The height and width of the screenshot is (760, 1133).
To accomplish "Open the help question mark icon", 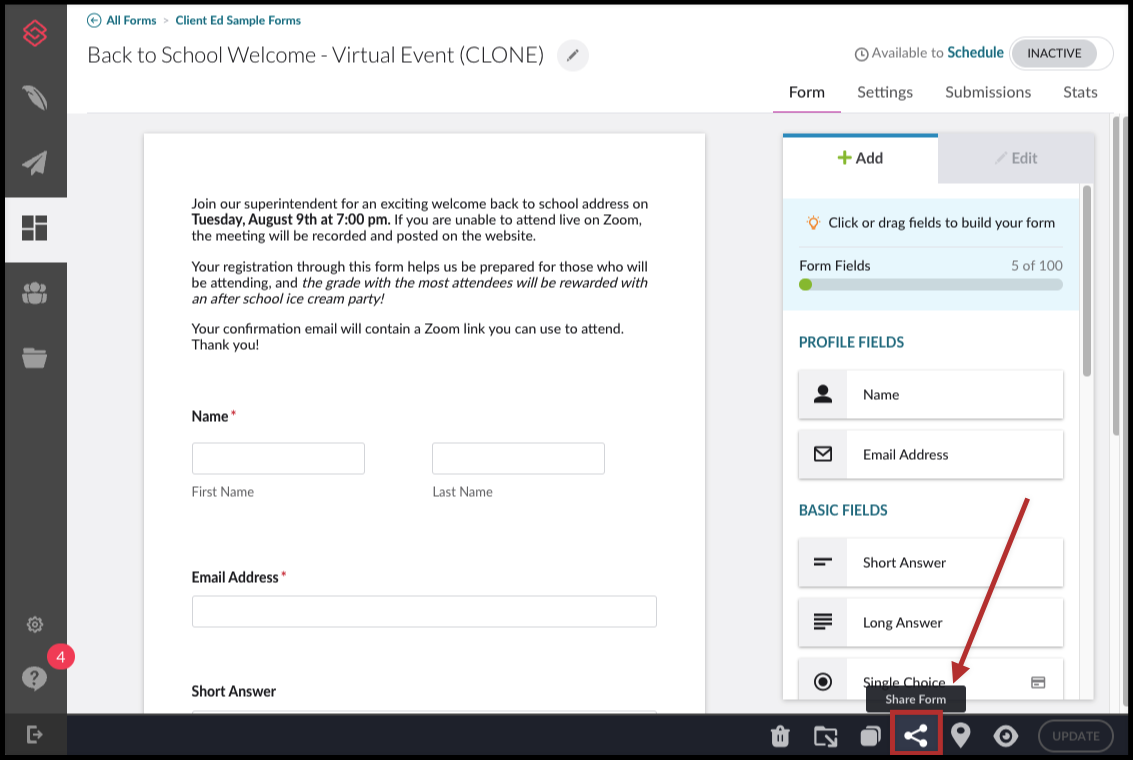I will coord(35,678).
